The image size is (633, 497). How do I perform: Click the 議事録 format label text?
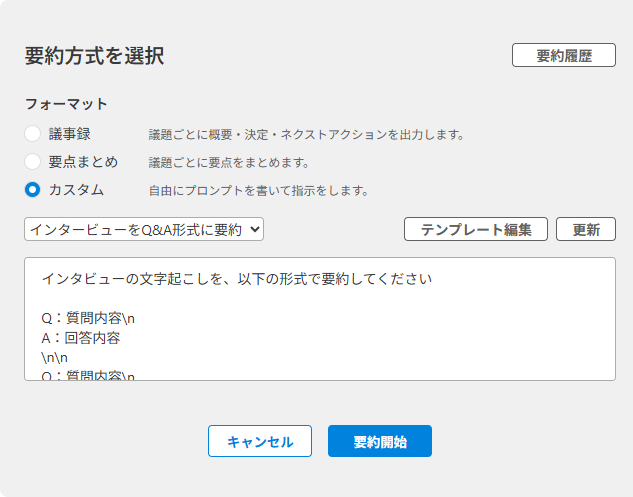point(70,134)
